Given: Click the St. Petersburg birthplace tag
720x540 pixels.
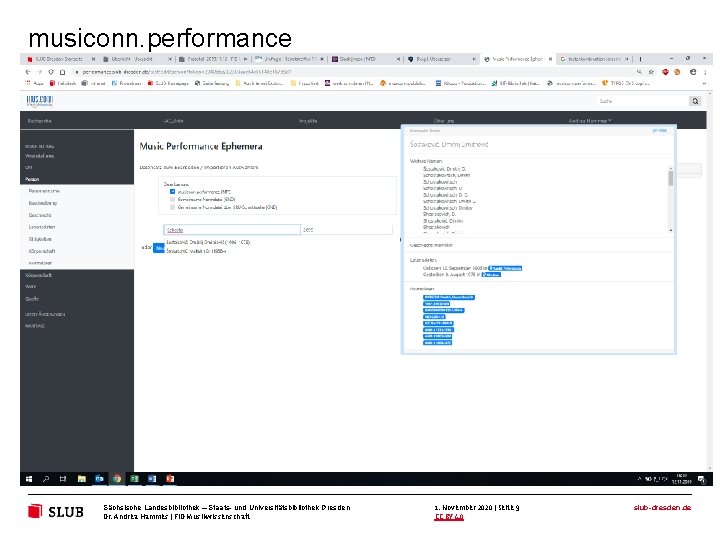Looking at the screenshot, I should coord(505,268).
